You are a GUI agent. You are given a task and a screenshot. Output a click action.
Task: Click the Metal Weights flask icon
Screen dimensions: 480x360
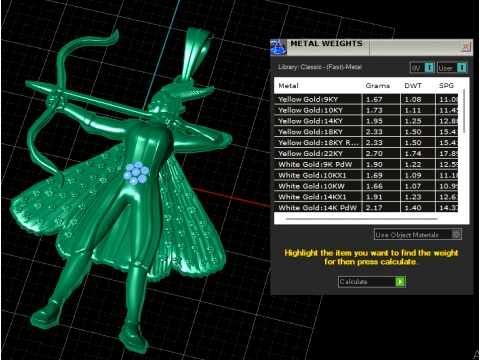click(x=278, y=47)
